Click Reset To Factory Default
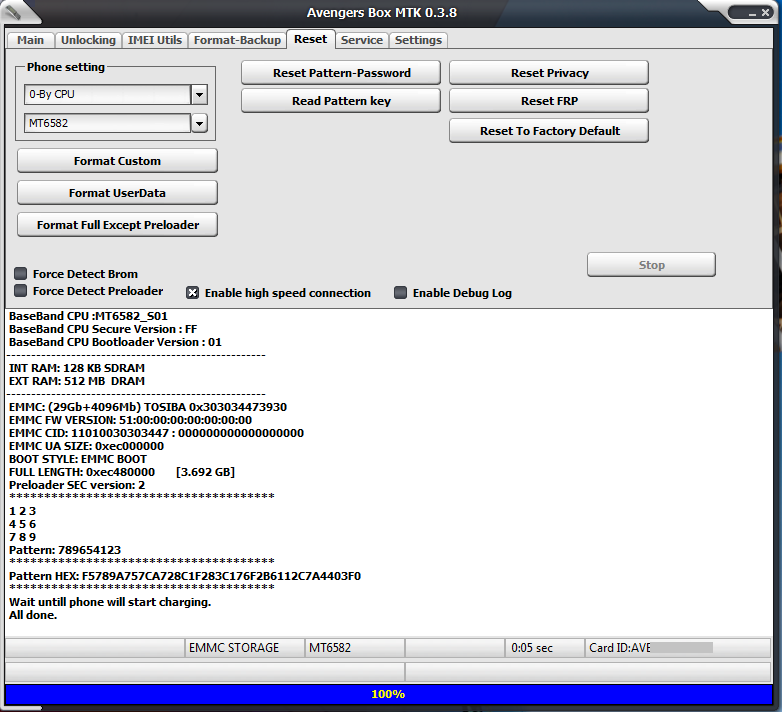782x712 pixels. coord(549,131)
